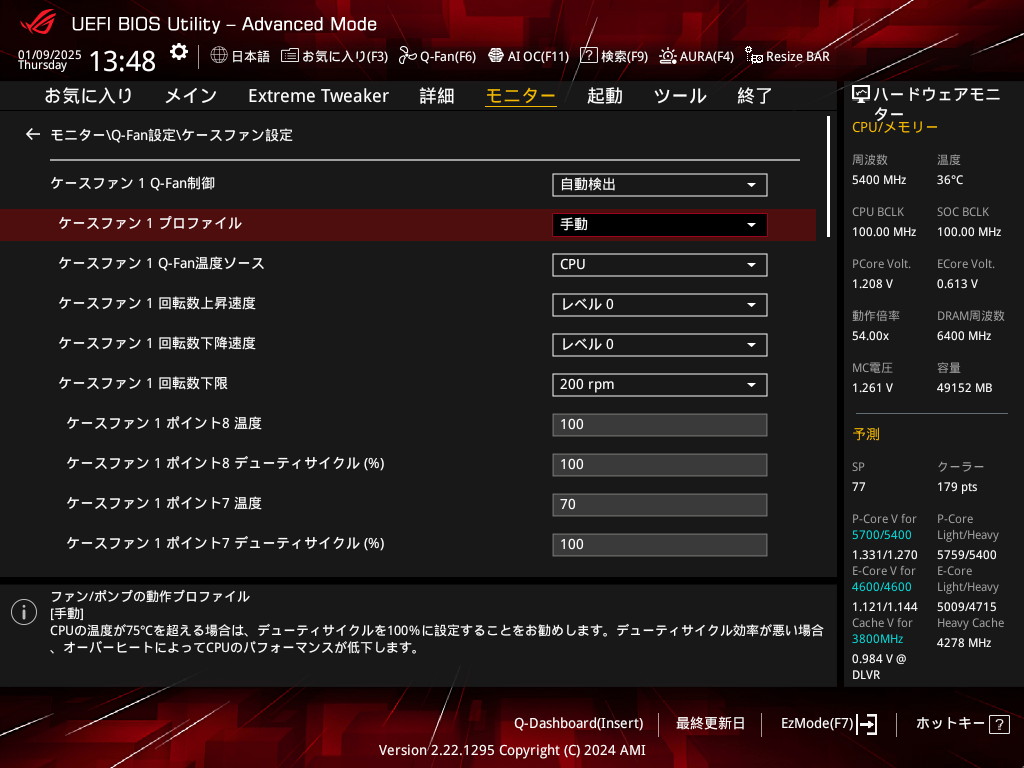Click the EzMode exit arrow icon
The width and height of the screenshot is (1024, 768).
[x=868, y=724]
